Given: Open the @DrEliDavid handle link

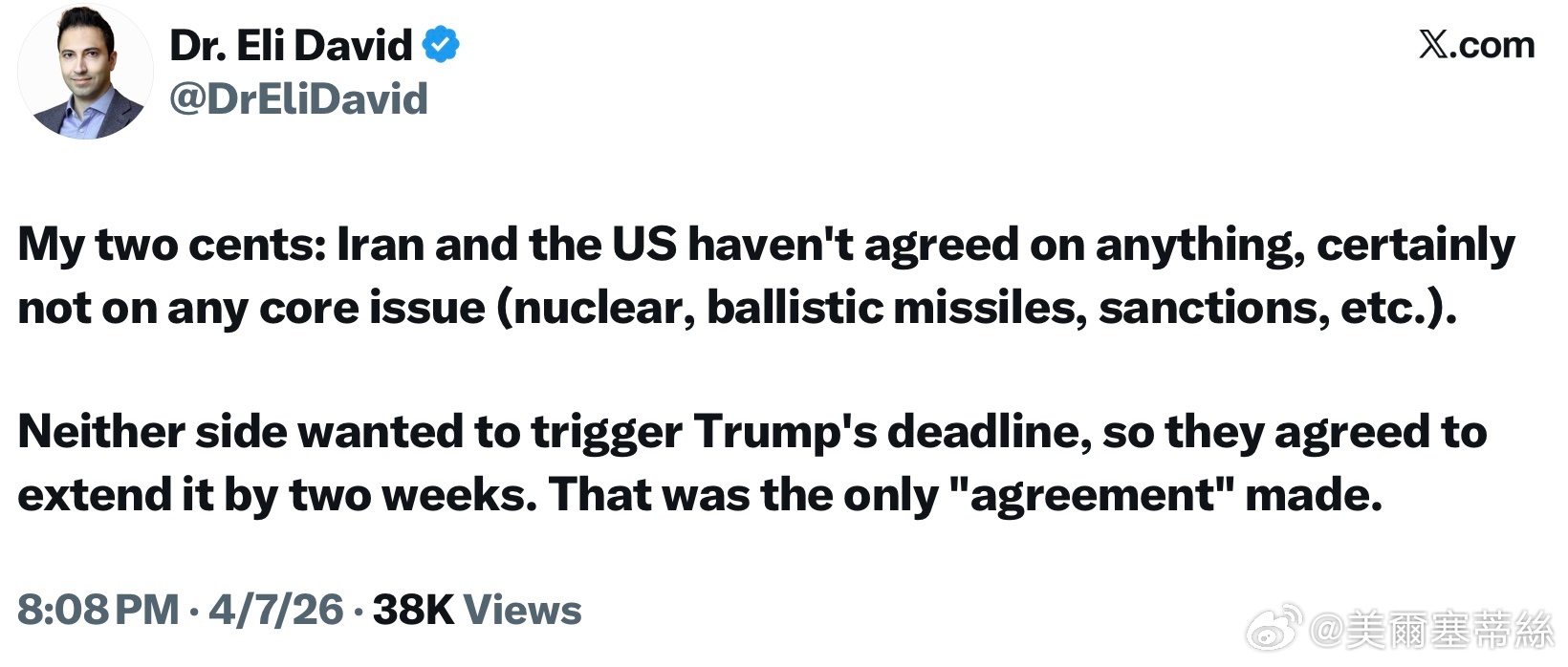Looking at the screenshot, I should [x=298, y=98].
